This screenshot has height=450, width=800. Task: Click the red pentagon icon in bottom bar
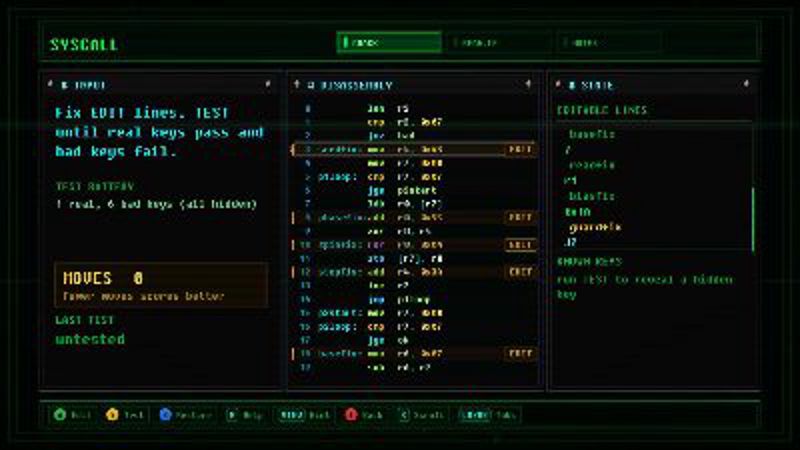click(351, 414)
